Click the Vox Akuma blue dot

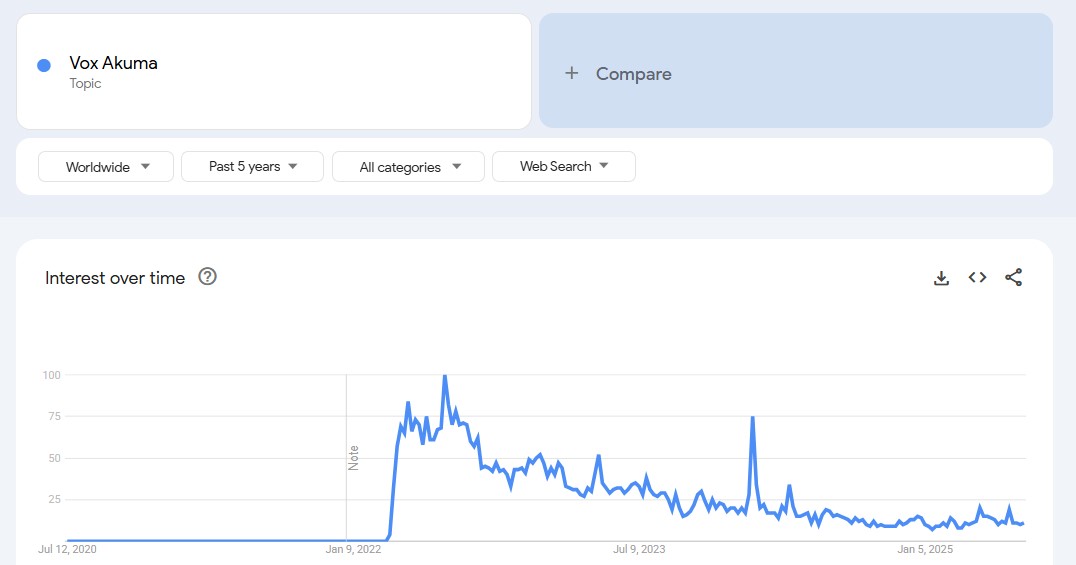click(x=44, y=65)
